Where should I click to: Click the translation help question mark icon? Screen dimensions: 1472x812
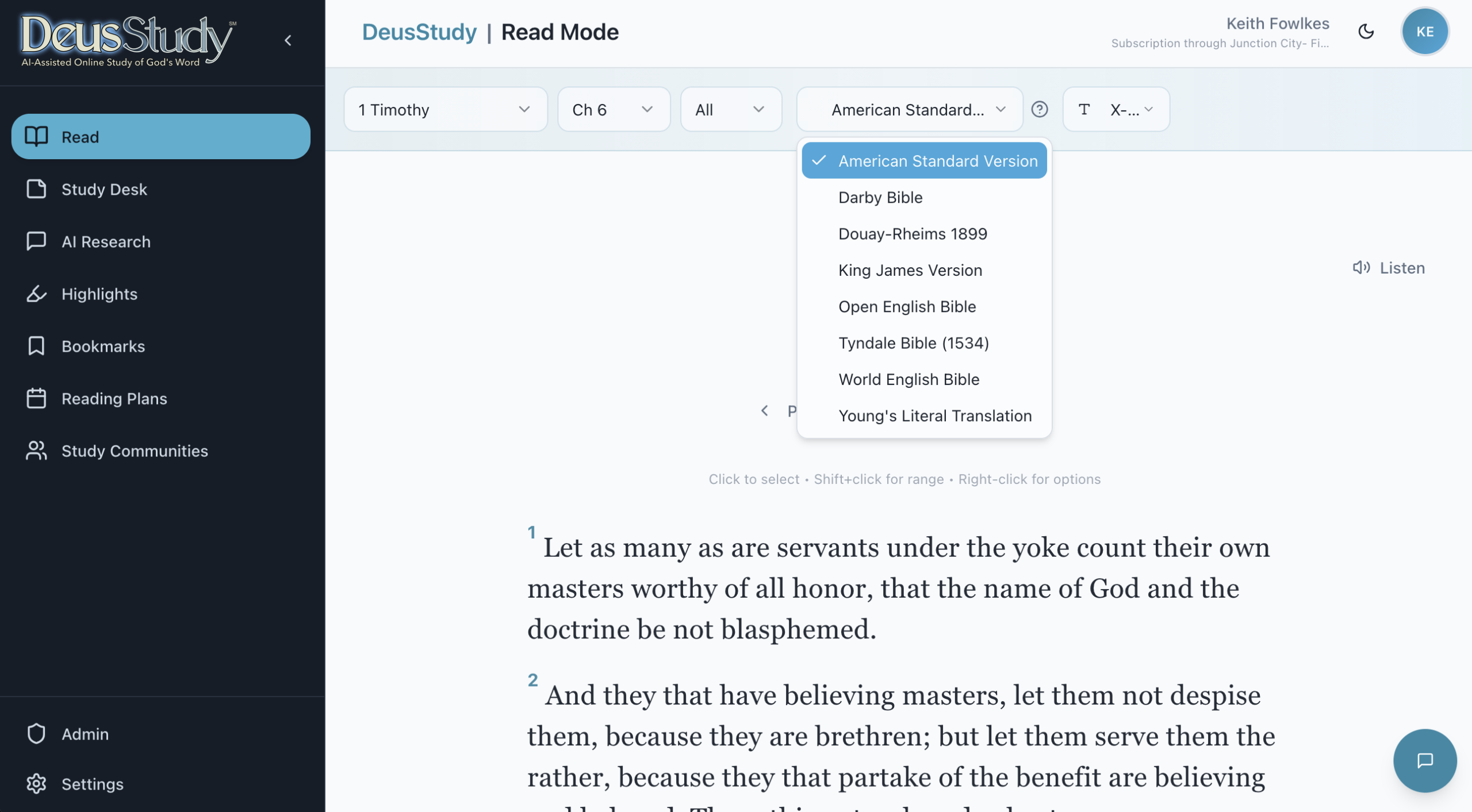tap(1039, 109)
